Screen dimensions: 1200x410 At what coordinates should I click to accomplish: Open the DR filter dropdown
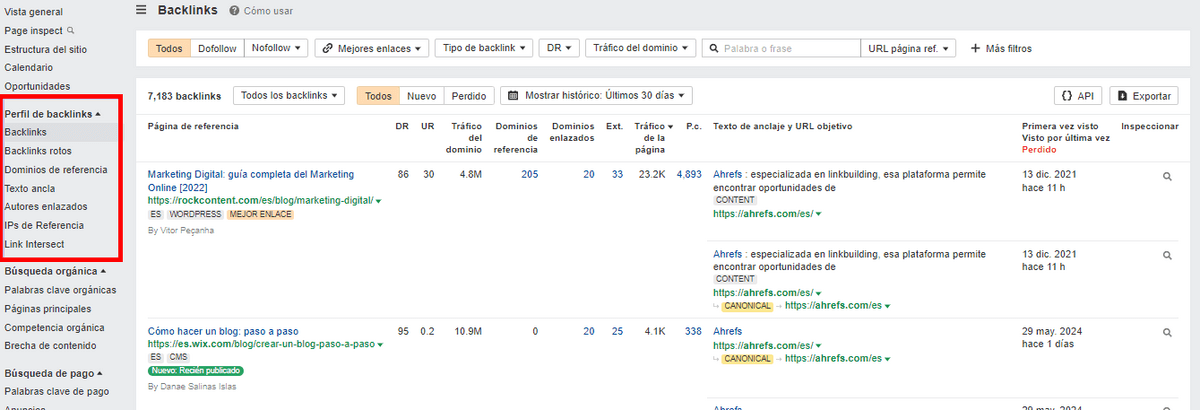tap(558, 48)
